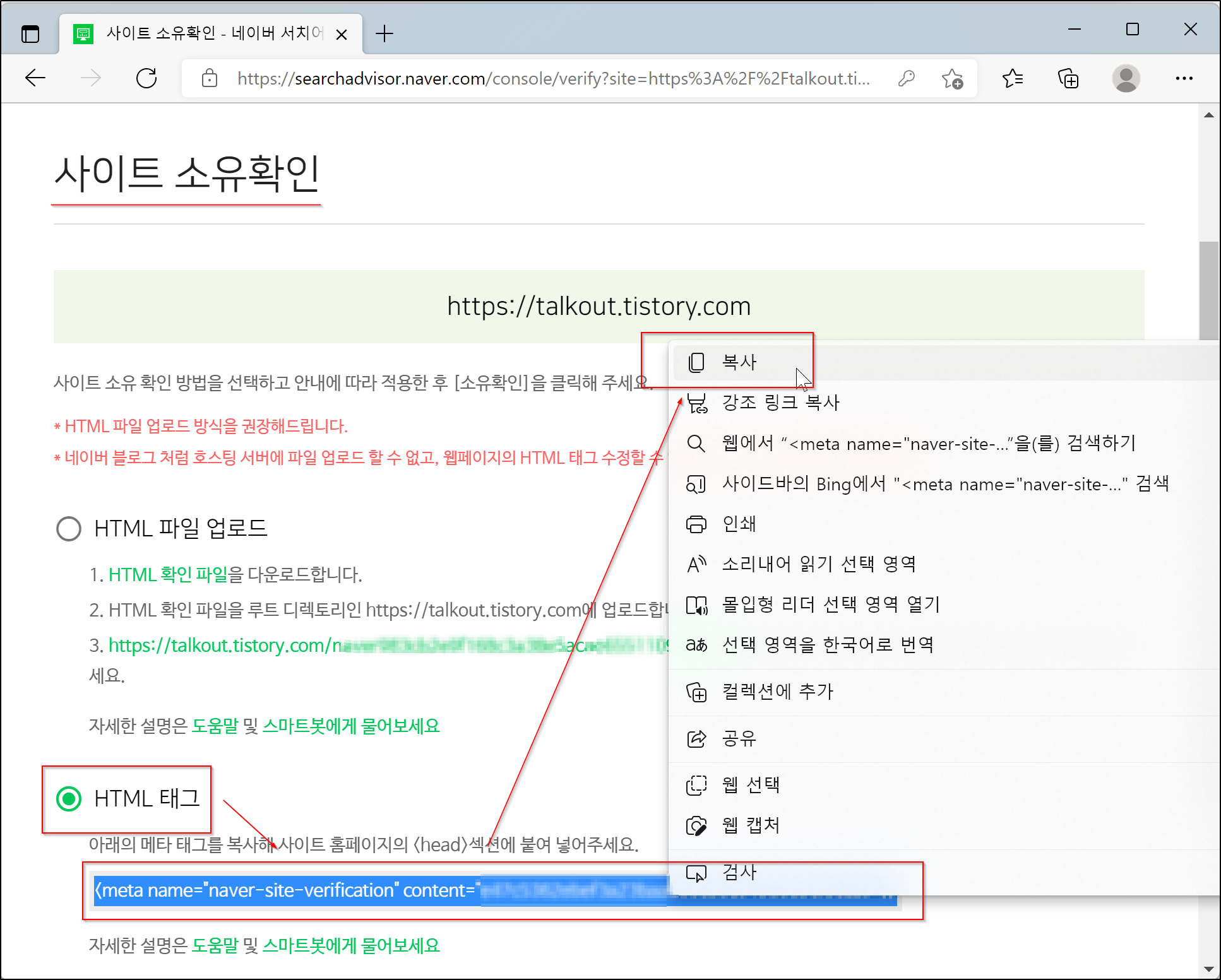Select the HTML 파일 업로드 radio button
The width and height of the screenshot is (1221, 980).
(69, 529)
